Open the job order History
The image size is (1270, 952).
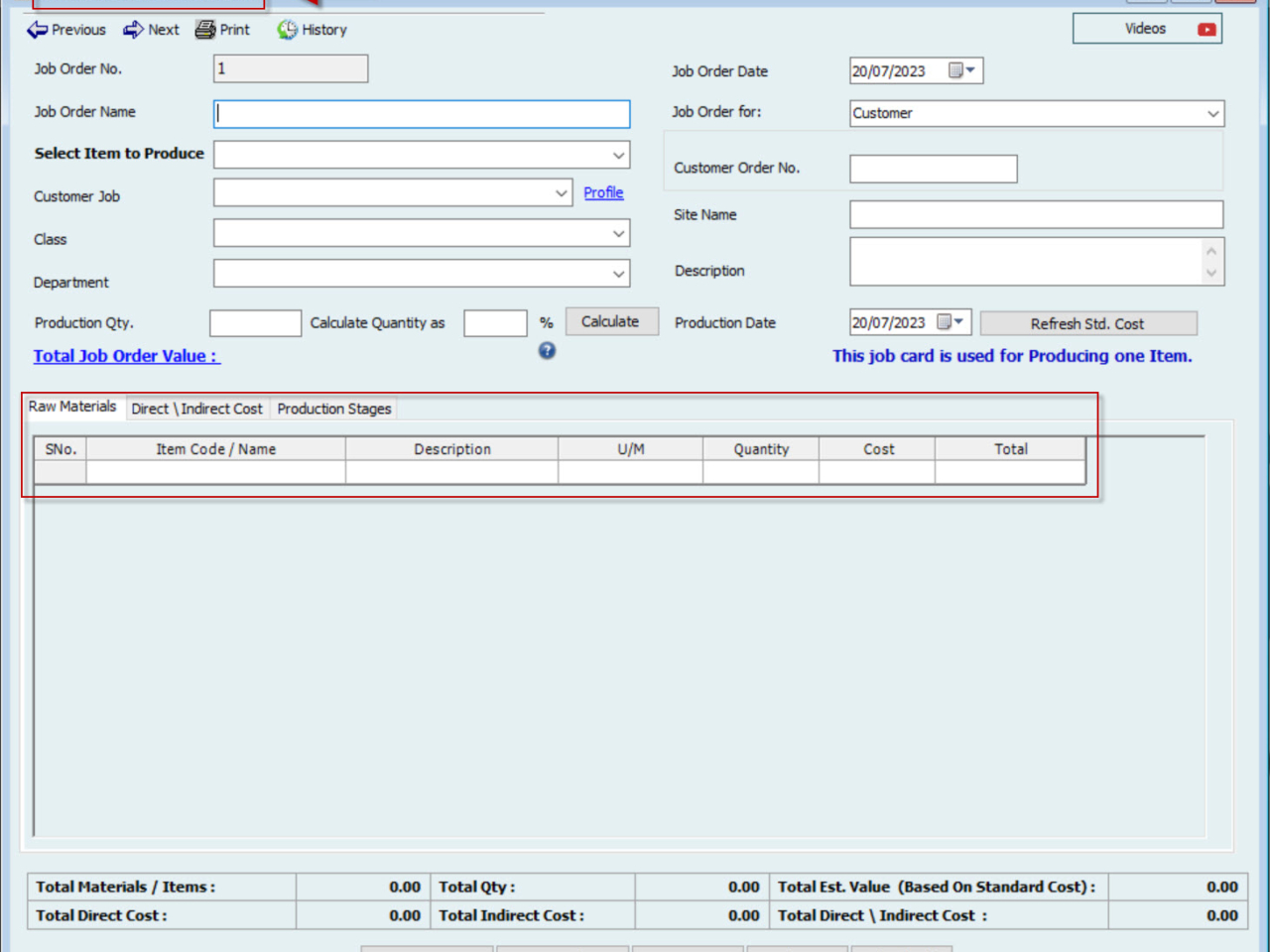(313, 30)
